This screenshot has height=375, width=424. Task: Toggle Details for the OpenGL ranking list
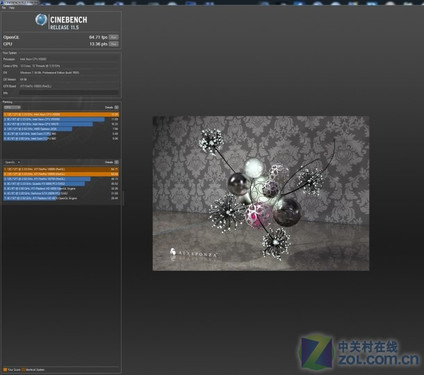tap(116, 162)
